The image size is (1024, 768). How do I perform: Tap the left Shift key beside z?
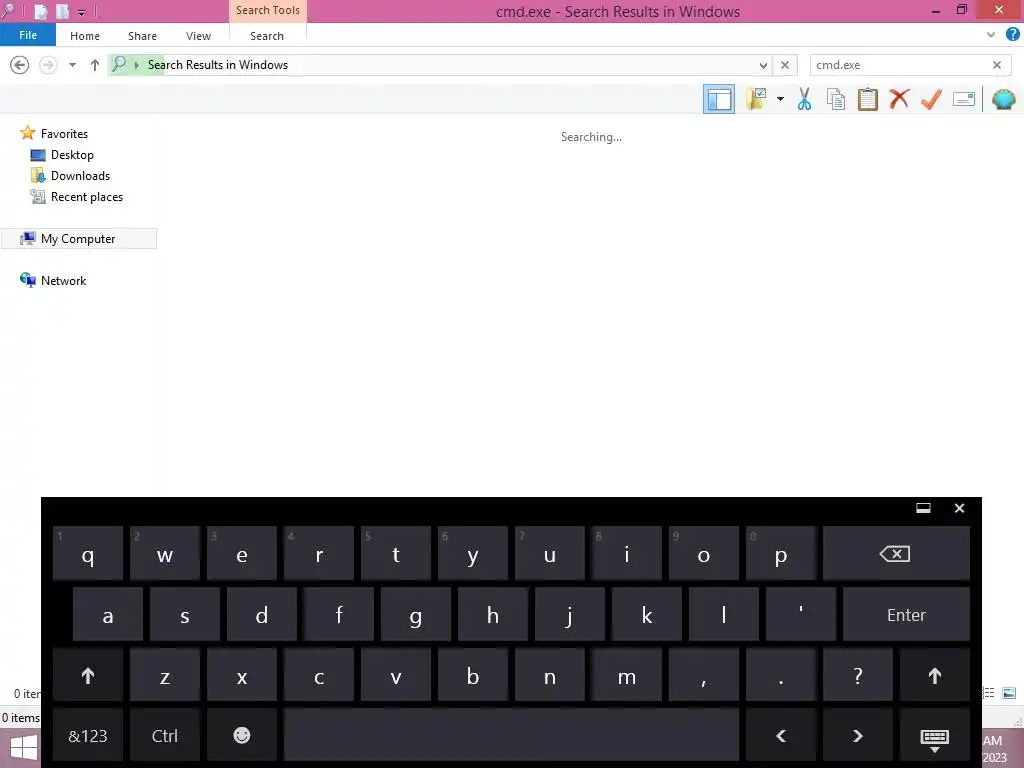pos(88,675)
